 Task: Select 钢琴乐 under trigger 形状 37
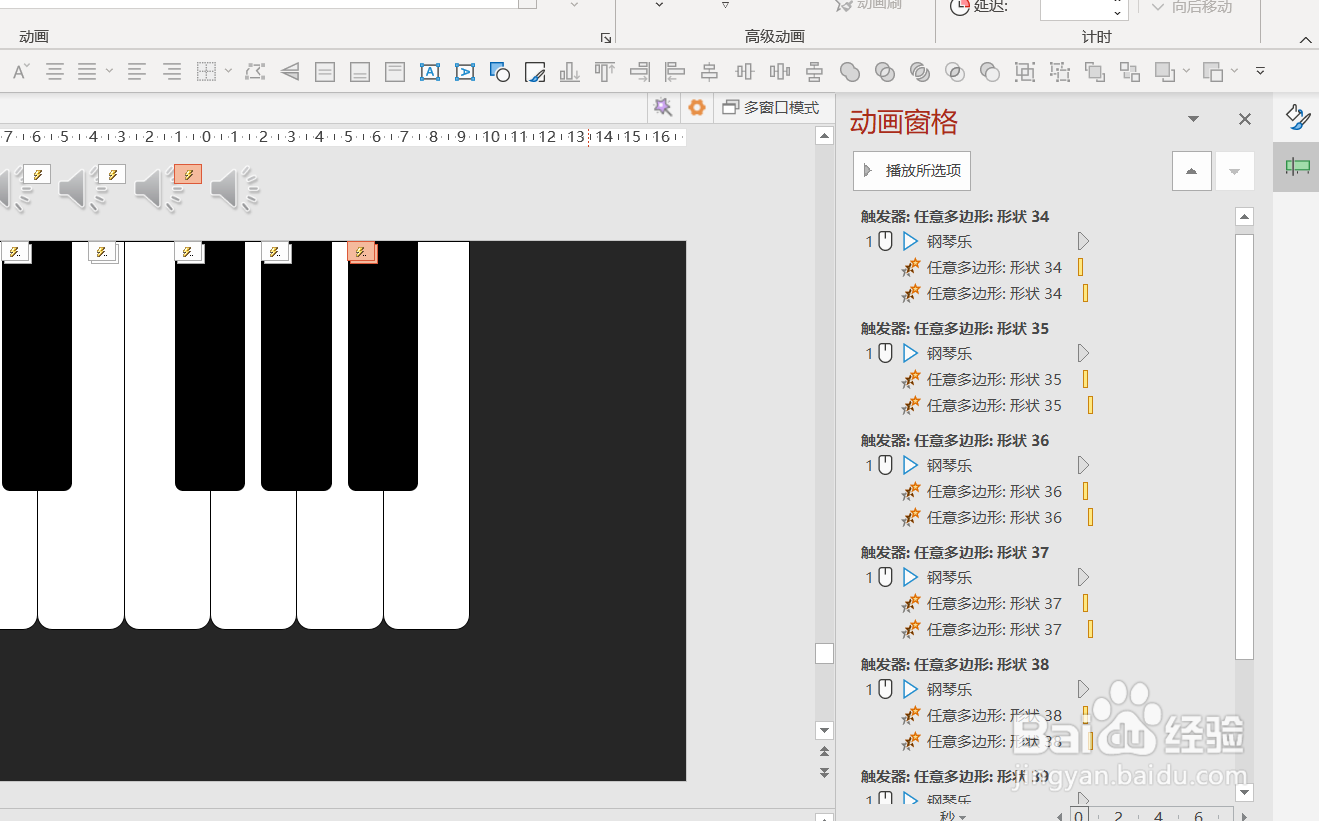point(949,577)
